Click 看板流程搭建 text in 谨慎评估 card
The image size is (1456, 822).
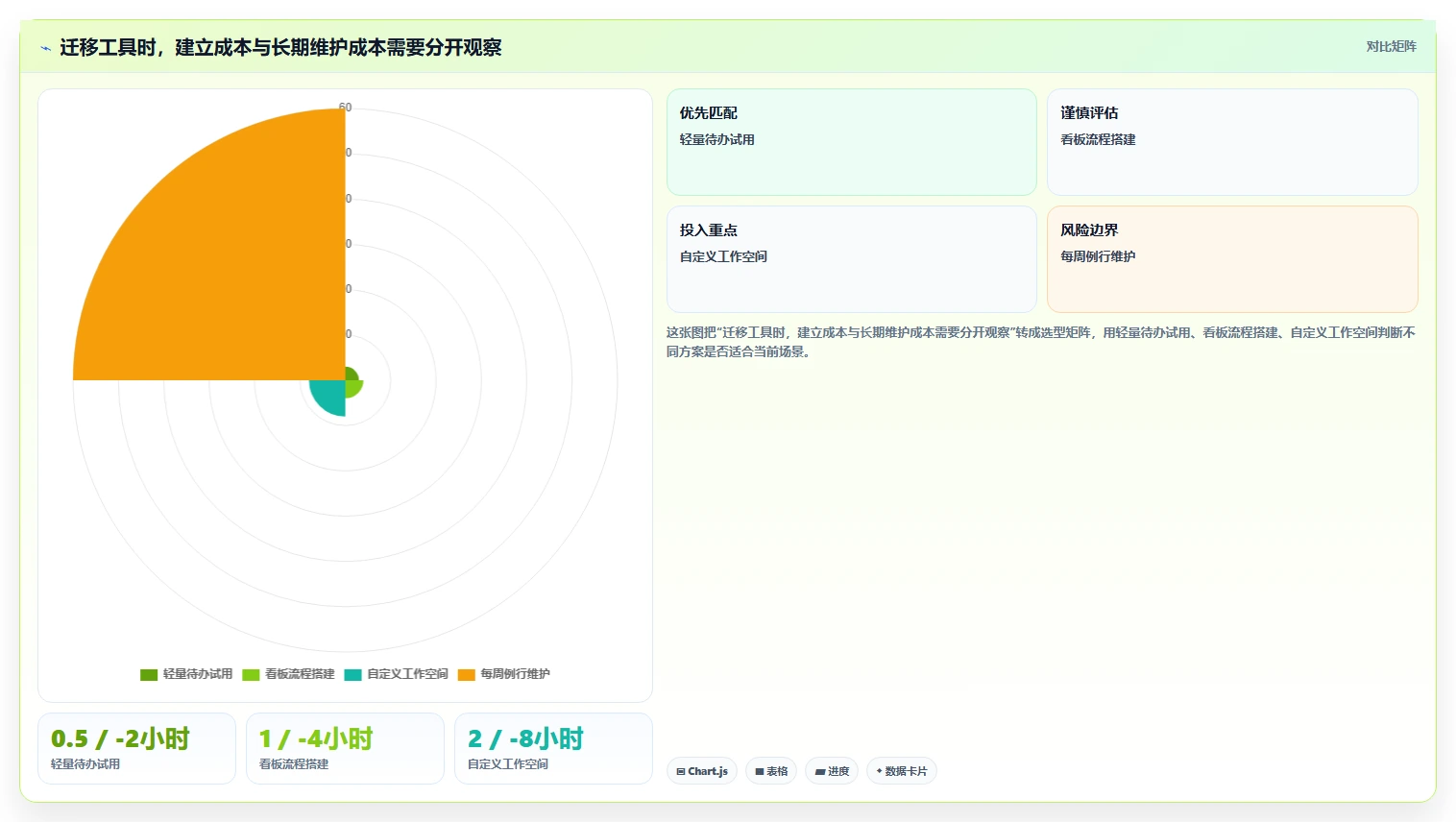1098,139
